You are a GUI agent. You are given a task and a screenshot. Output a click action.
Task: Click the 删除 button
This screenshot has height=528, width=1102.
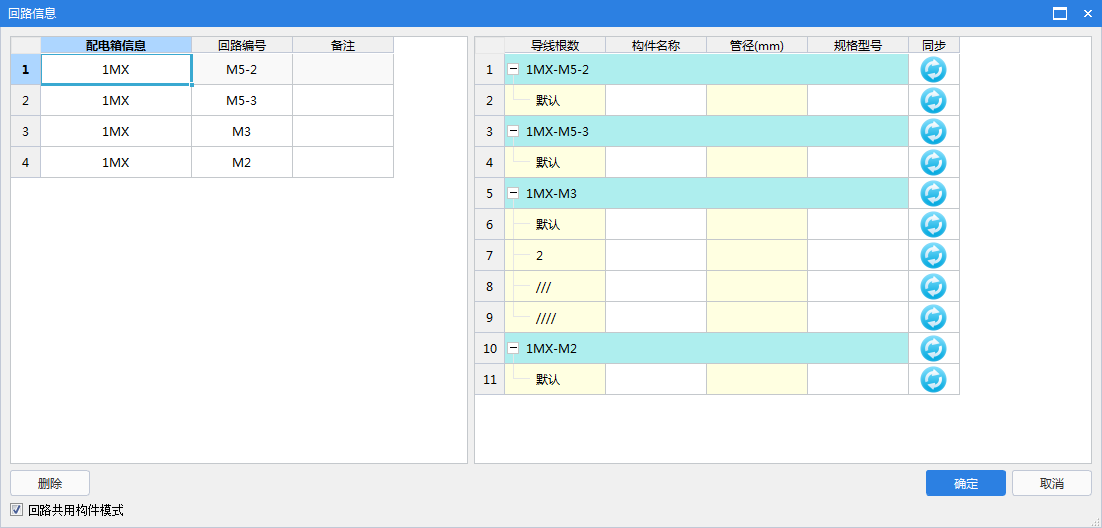click(50, 483)
